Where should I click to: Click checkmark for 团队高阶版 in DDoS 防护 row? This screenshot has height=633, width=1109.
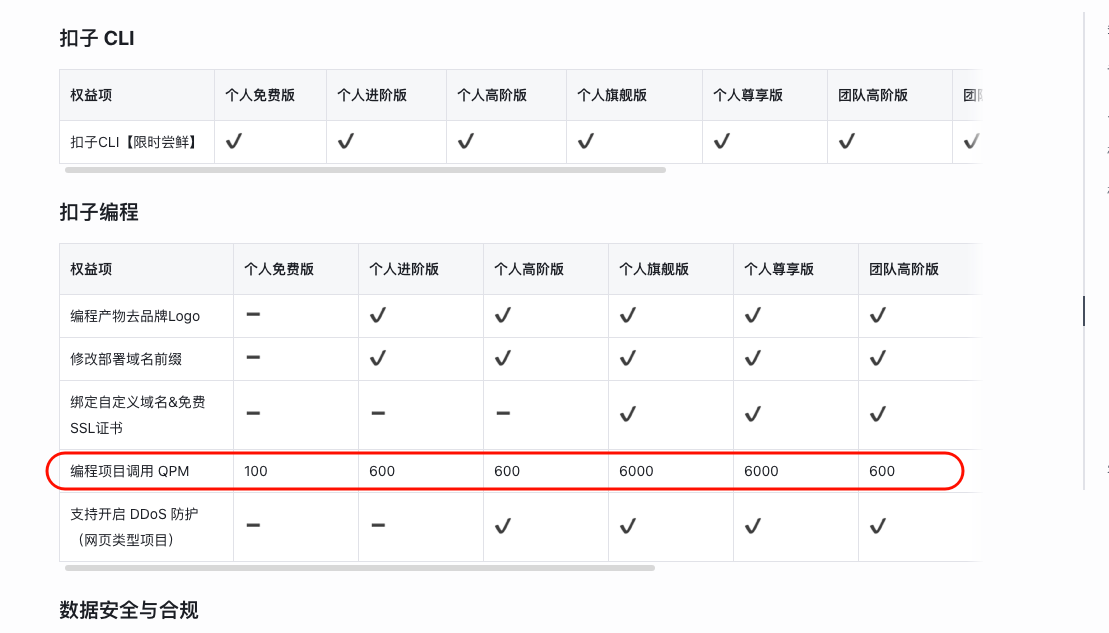[878, 526]
